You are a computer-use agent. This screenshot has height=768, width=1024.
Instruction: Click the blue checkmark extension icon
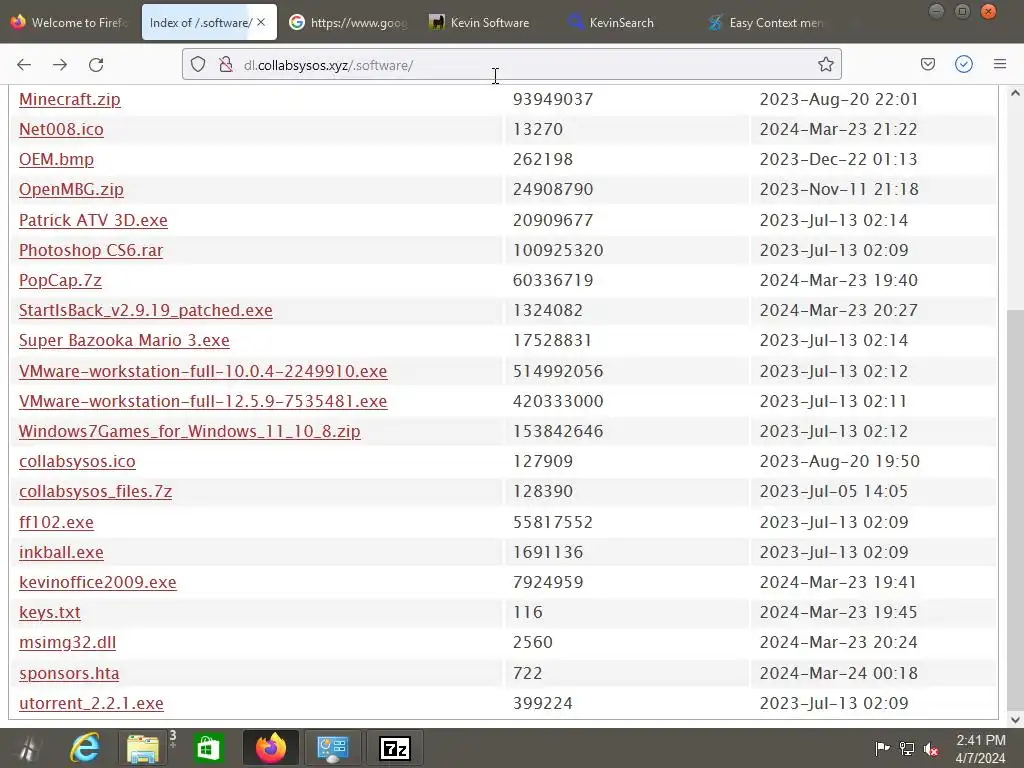click(x=964, y=64)
